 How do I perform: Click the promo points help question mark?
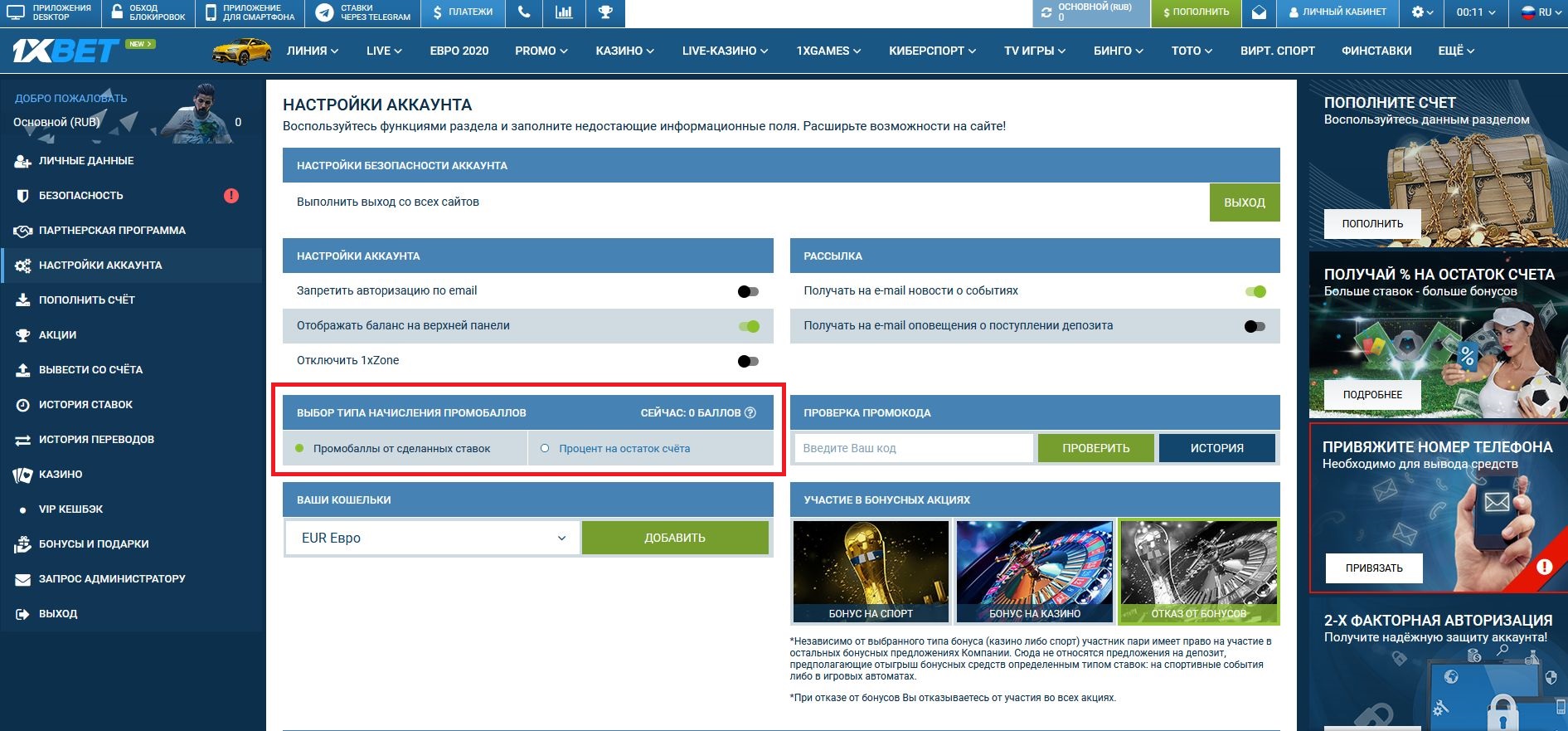coord(750,412)
